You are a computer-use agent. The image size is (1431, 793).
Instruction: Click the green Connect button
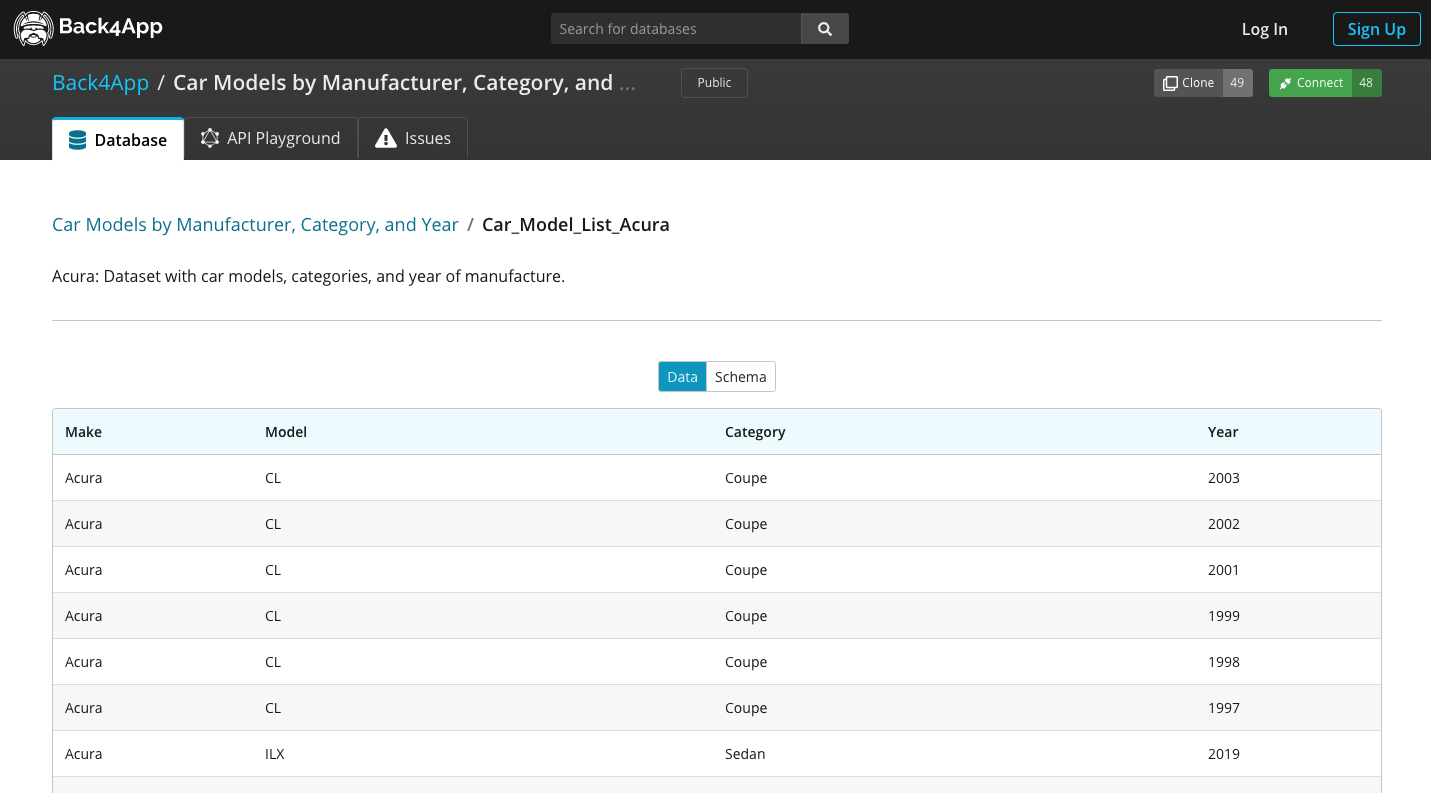tap(1310, 83)
